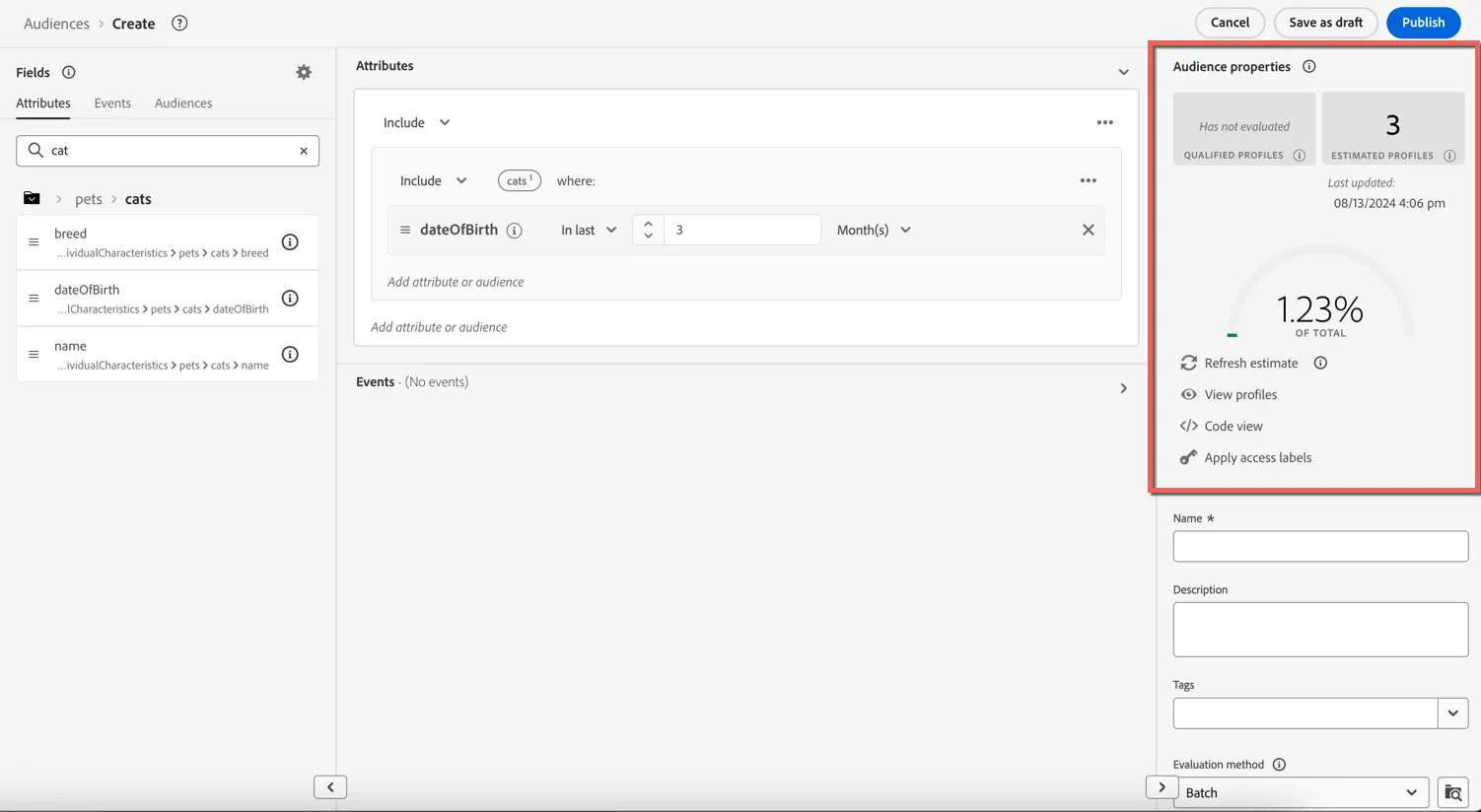This screenshot has width=1481, height=812.
Task: Open the Include dropdown beside cats
Action: pyautogui.click(x=434, y=180)
